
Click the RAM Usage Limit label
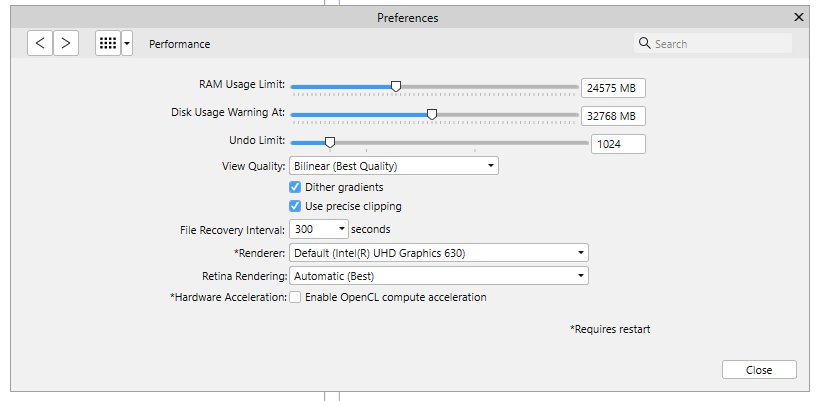pyautogui.click(x=242, y=84)
